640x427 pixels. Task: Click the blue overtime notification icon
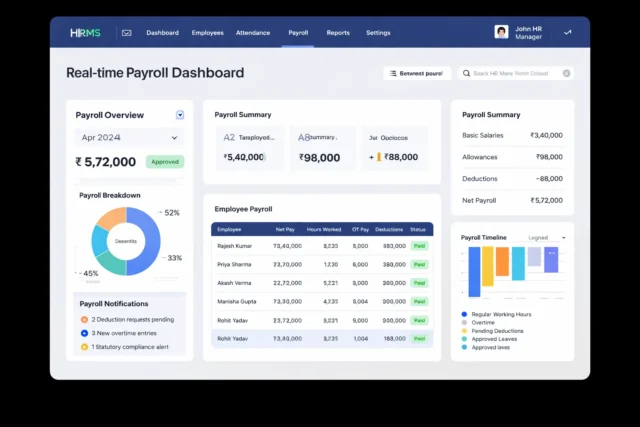pos(84,333)
